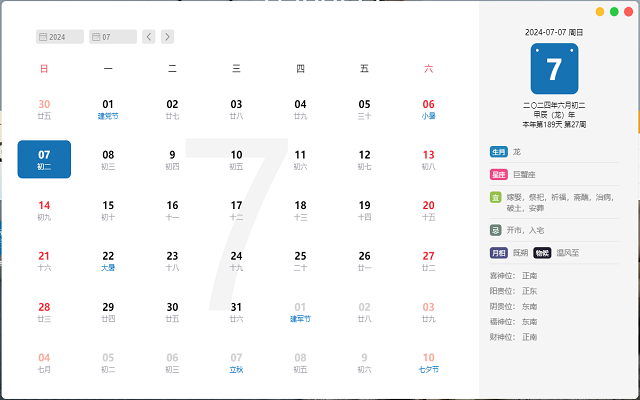640x400 pixels.
Task: Click the yellow minimize window button
Action: [x=600, y=12]
